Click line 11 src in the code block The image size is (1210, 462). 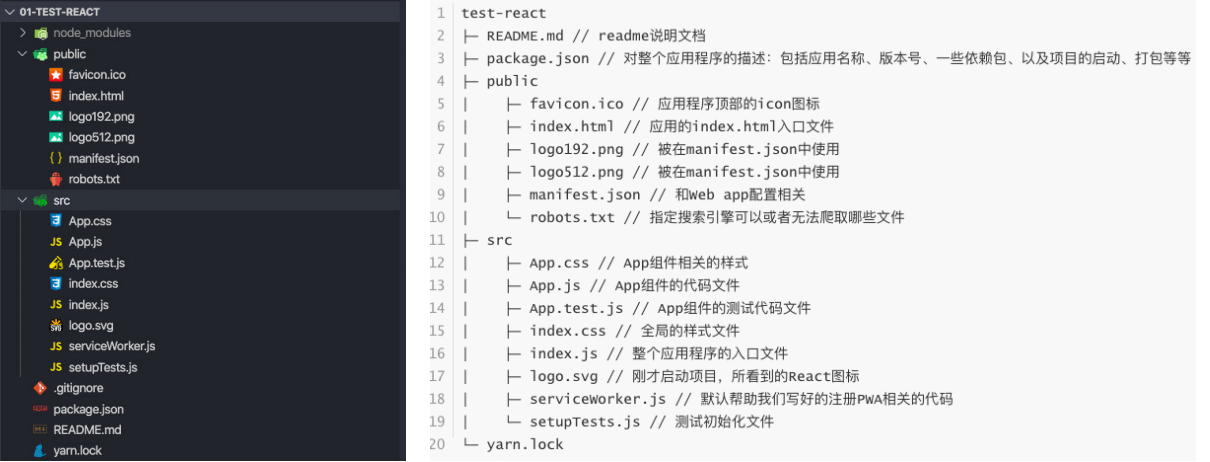tap(499, 240)
